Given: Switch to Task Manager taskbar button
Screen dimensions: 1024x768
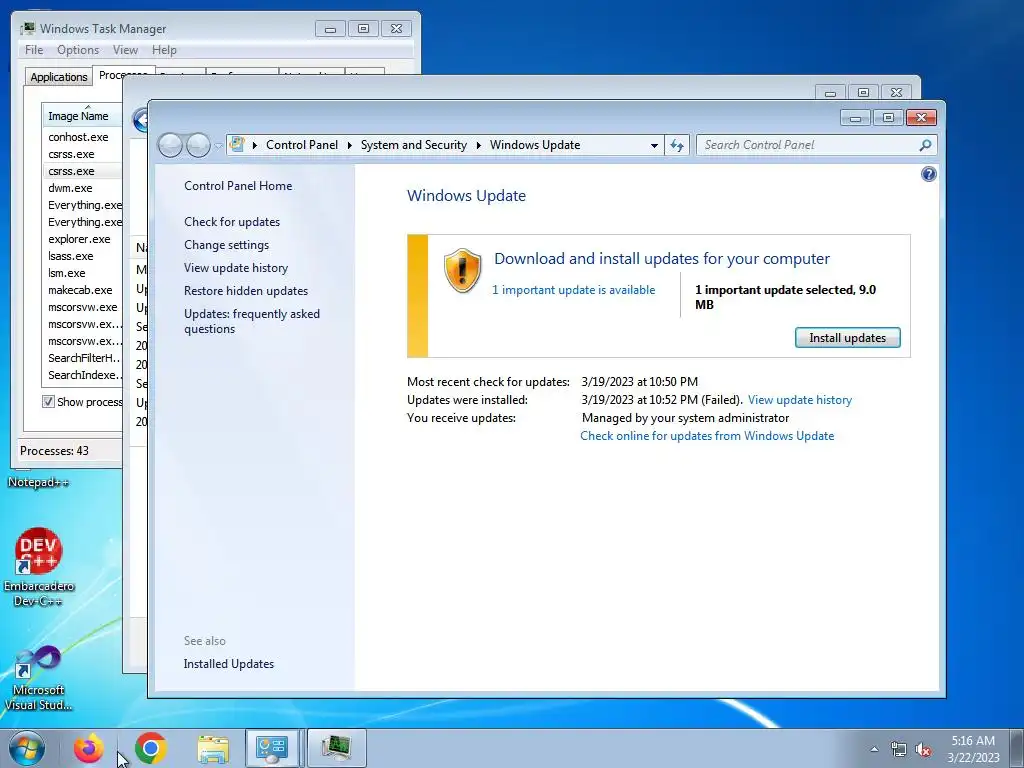Looking at the screenshot, I should 336,748.
